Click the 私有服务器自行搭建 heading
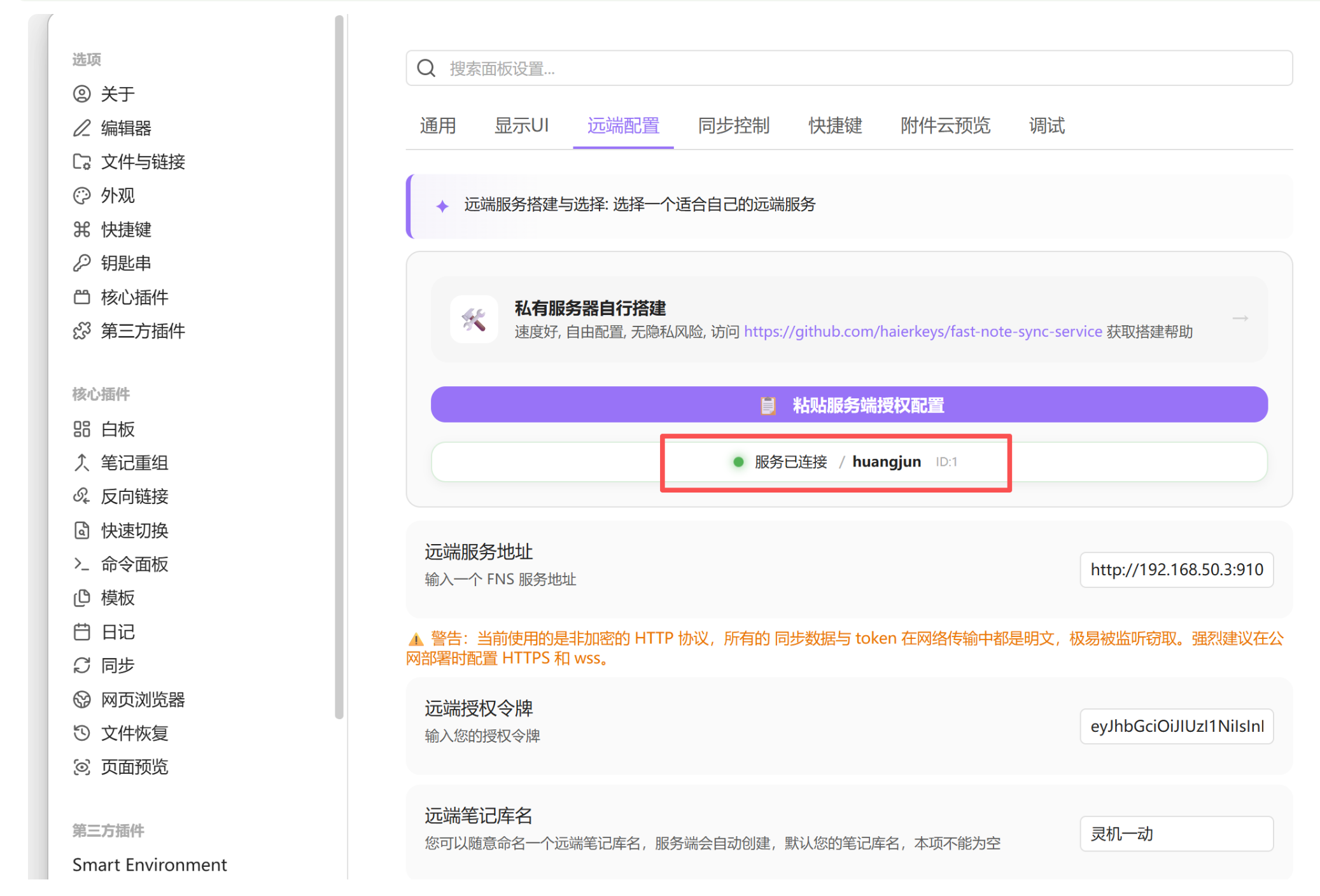 click(590, 309)
